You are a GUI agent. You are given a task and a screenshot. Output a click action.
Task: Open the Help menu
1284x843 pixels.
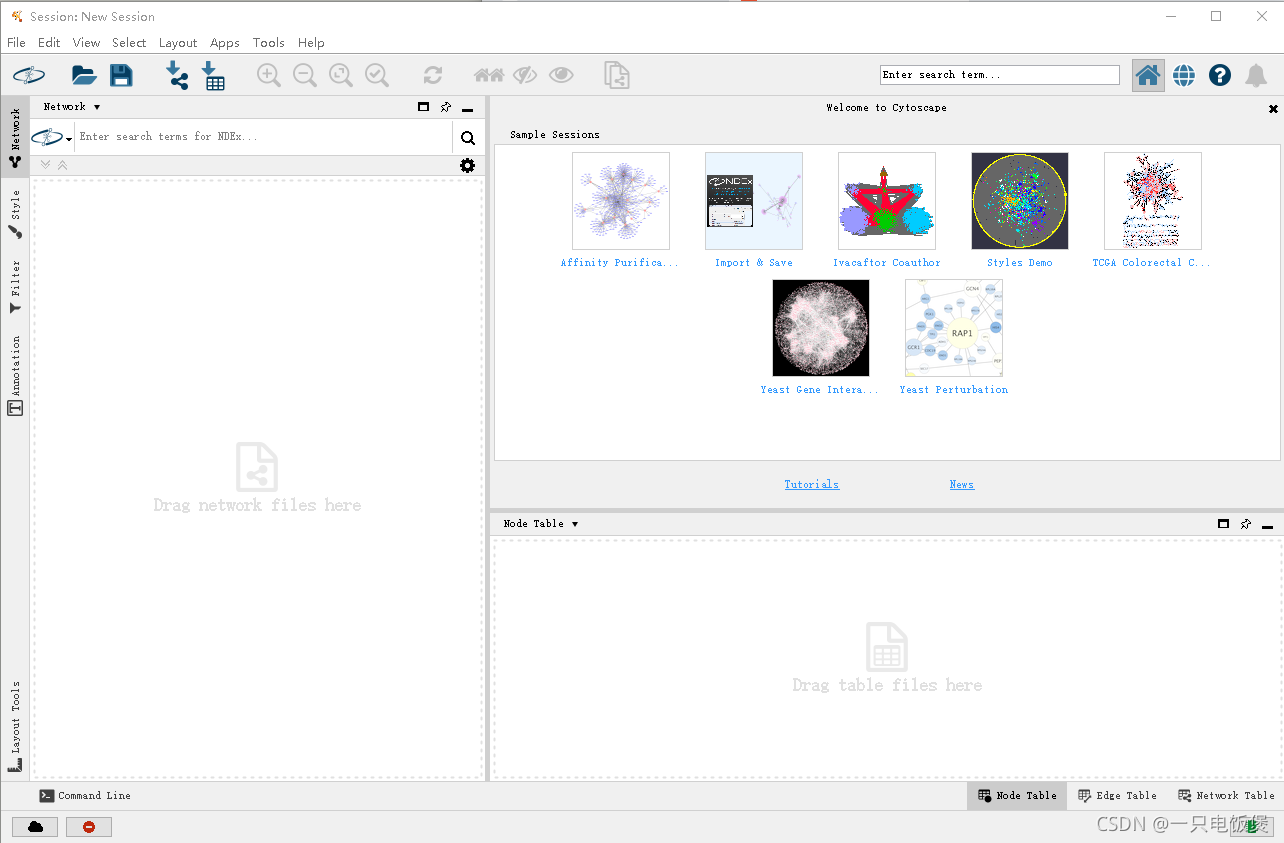(311, 43)
